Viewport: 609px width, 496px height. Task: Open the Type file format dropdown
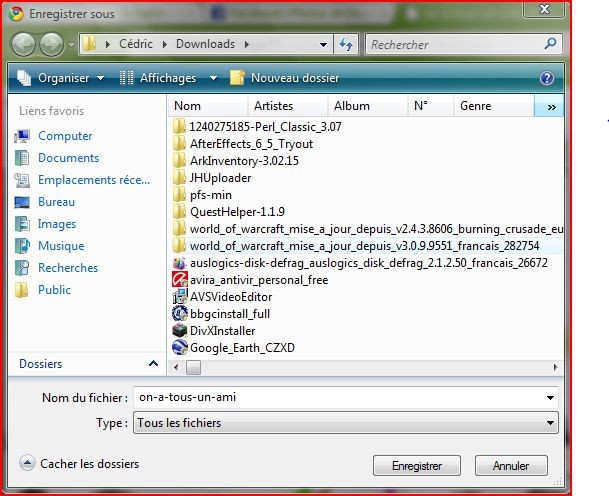point(346,423)
